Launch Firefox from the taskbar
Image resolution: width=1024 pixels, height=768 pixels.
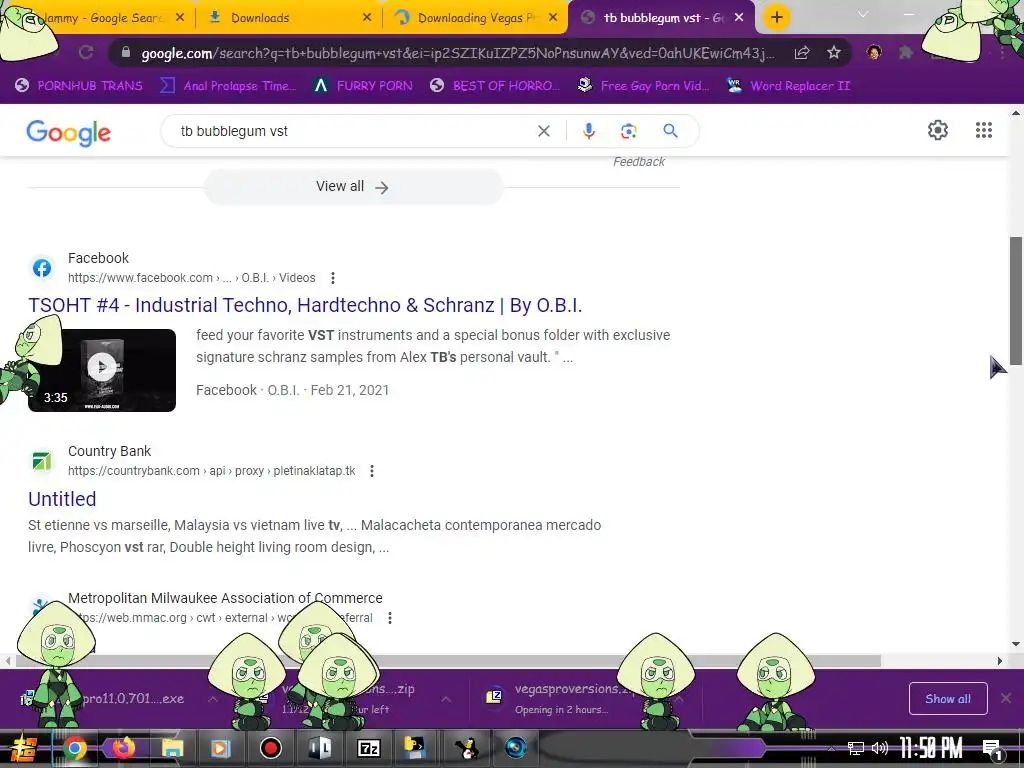(x=123, y=748)
